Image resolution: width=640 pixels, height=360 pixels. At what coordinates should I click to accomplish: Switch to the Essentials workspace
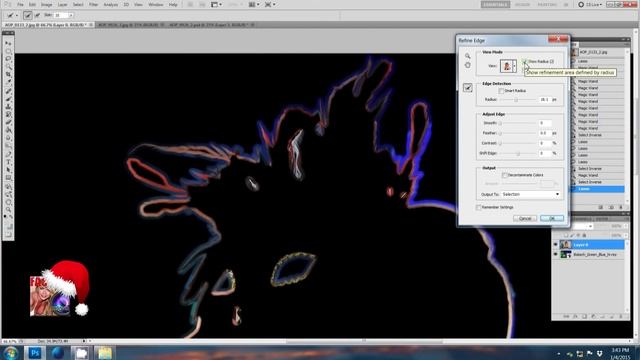495,4
